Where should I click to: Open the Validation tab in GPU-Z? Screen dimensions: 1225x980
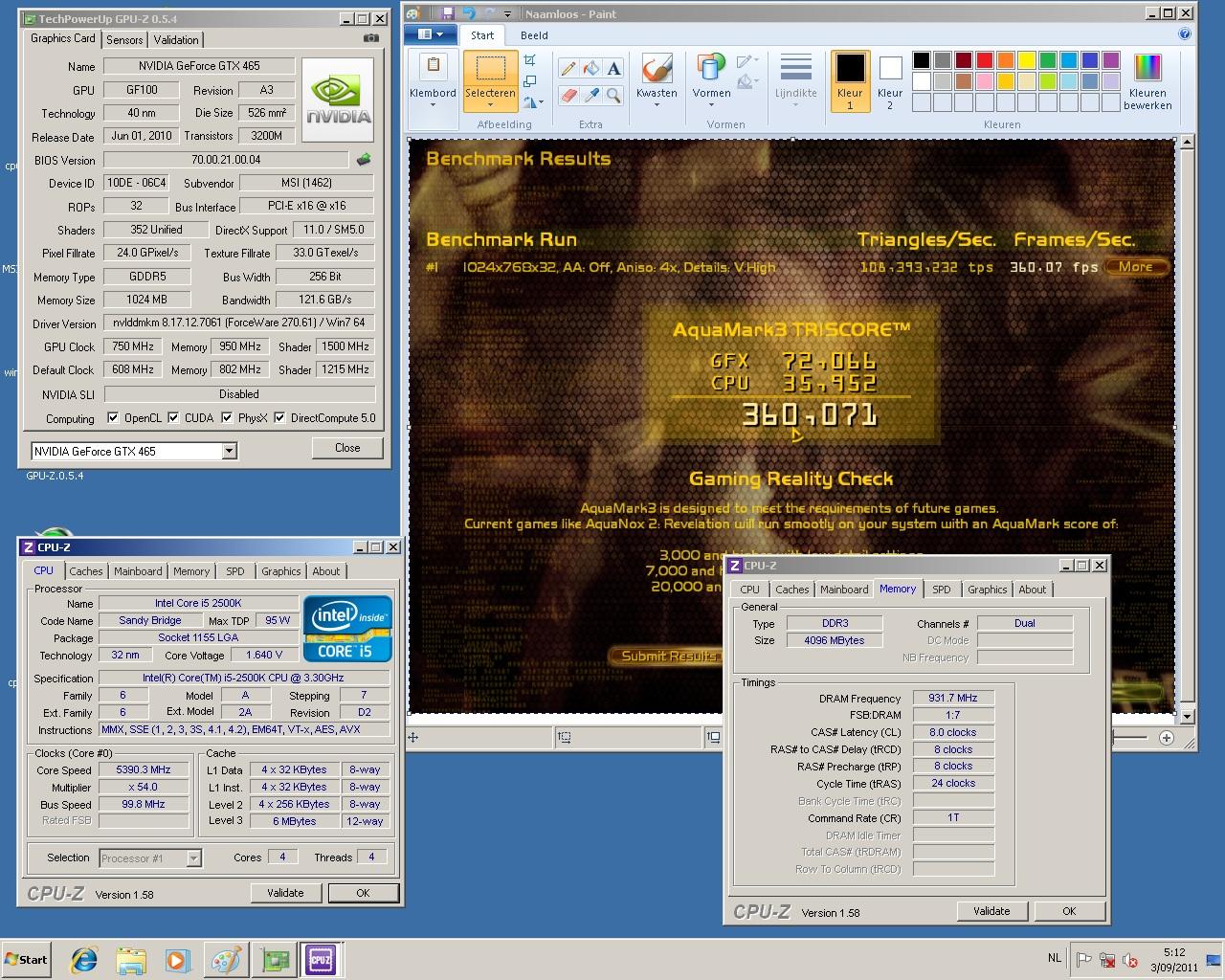(x=176, y=40)
